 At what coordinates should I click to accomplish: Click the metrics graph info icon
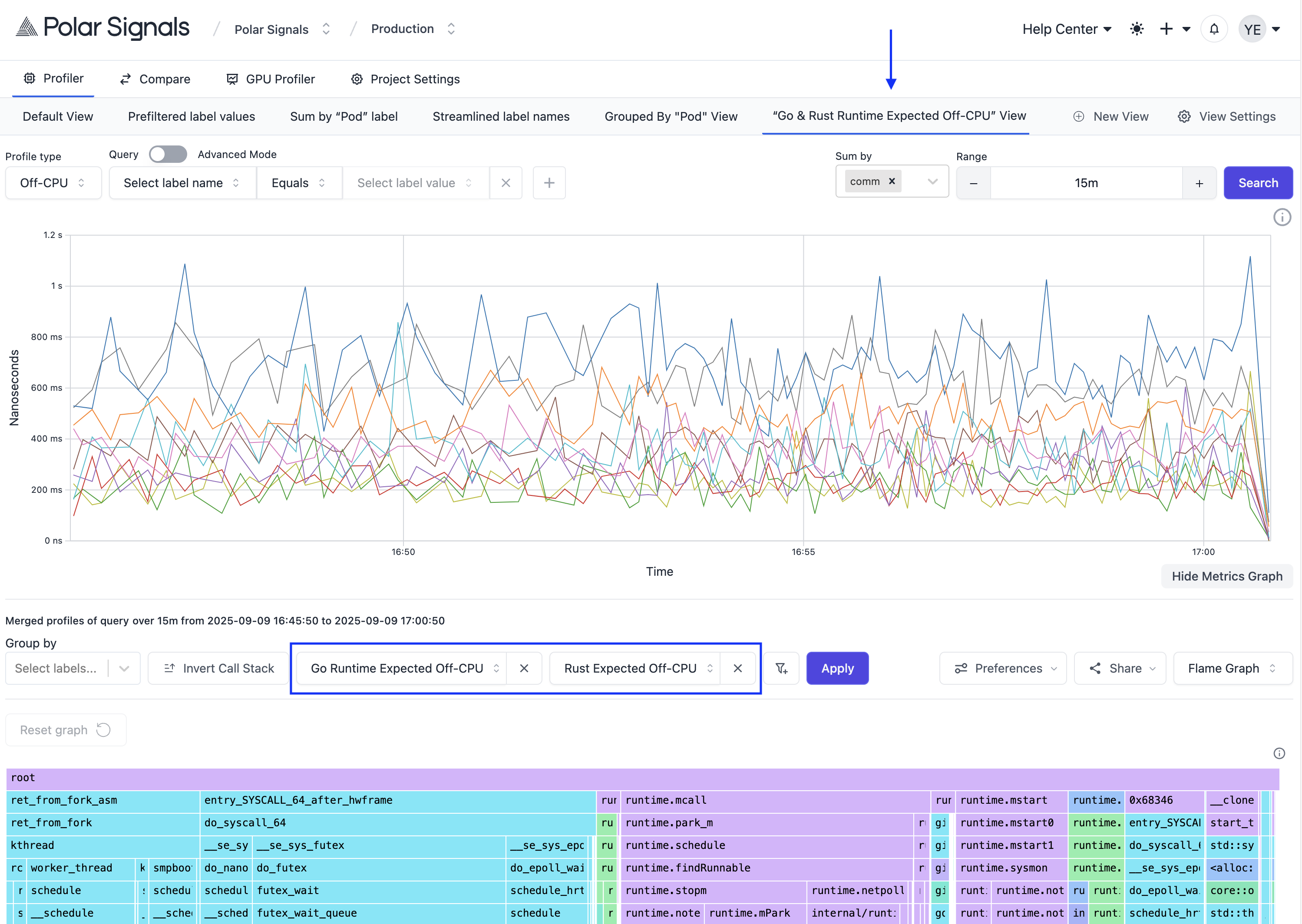point(1282,218)
